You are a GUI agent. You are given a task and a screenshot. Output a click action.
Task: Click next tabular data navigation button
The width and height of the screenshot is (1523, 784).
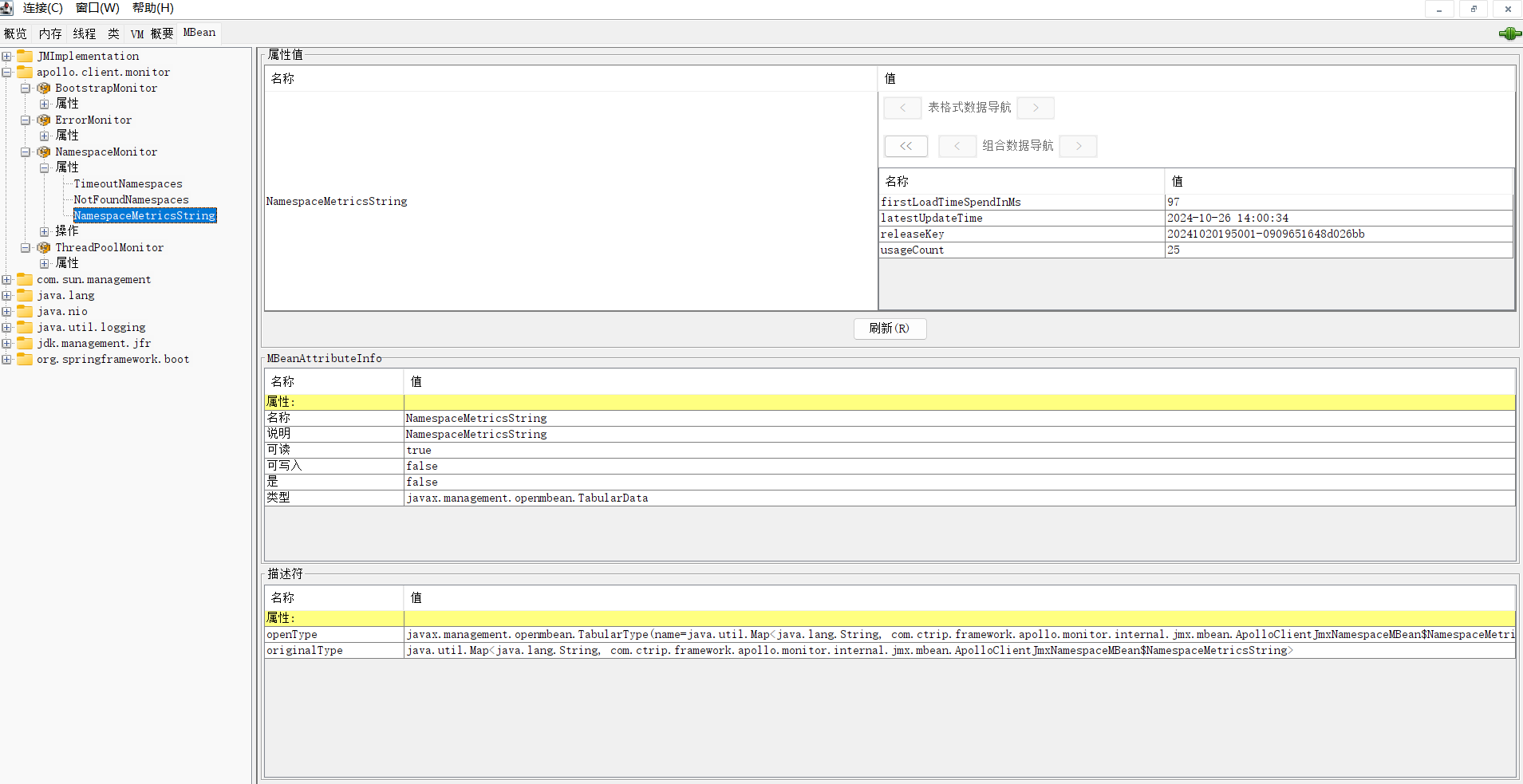tap(1036, 108)
